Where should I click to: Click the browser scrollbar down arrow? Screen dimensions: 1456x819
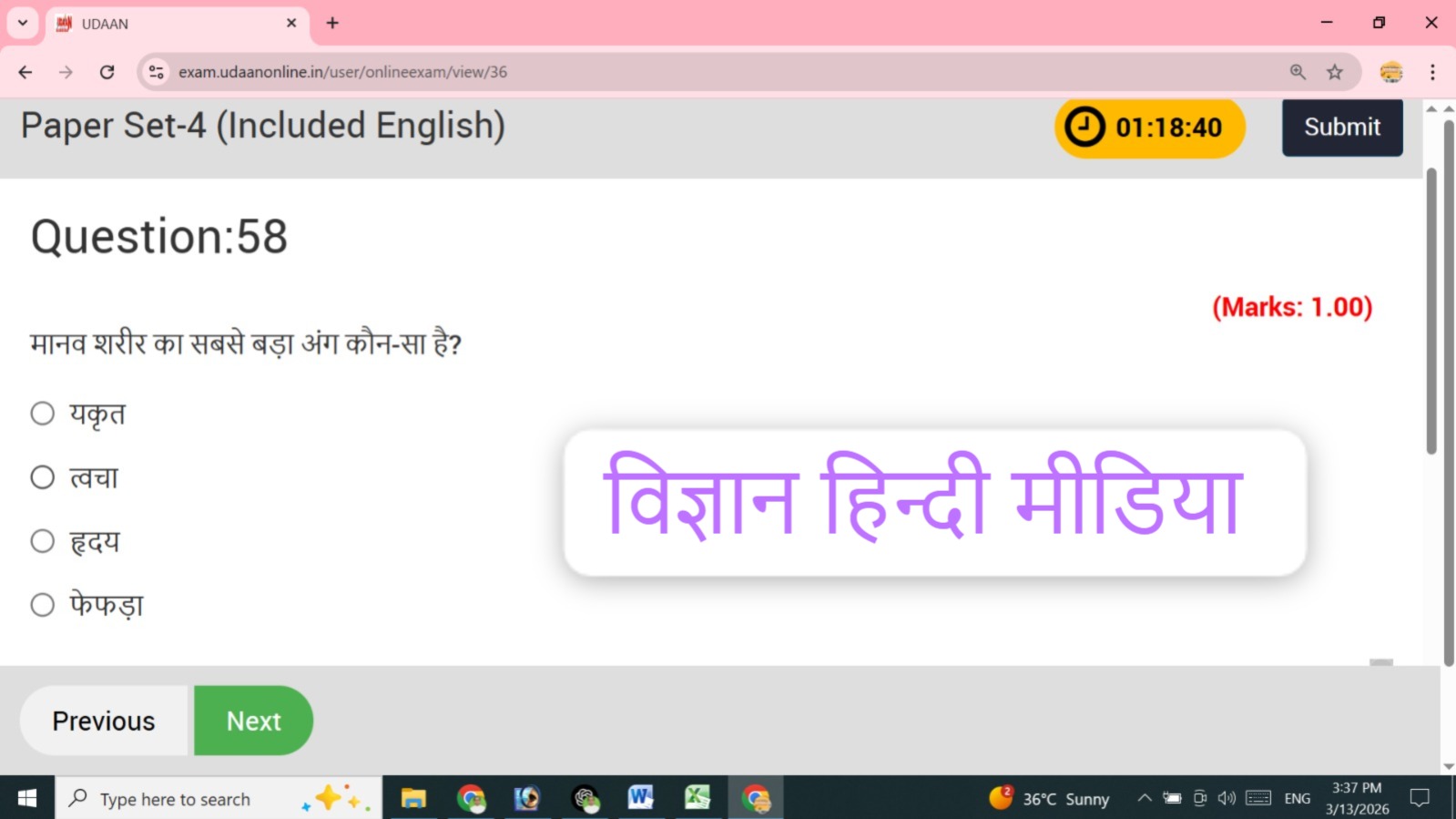point(1449,767)
